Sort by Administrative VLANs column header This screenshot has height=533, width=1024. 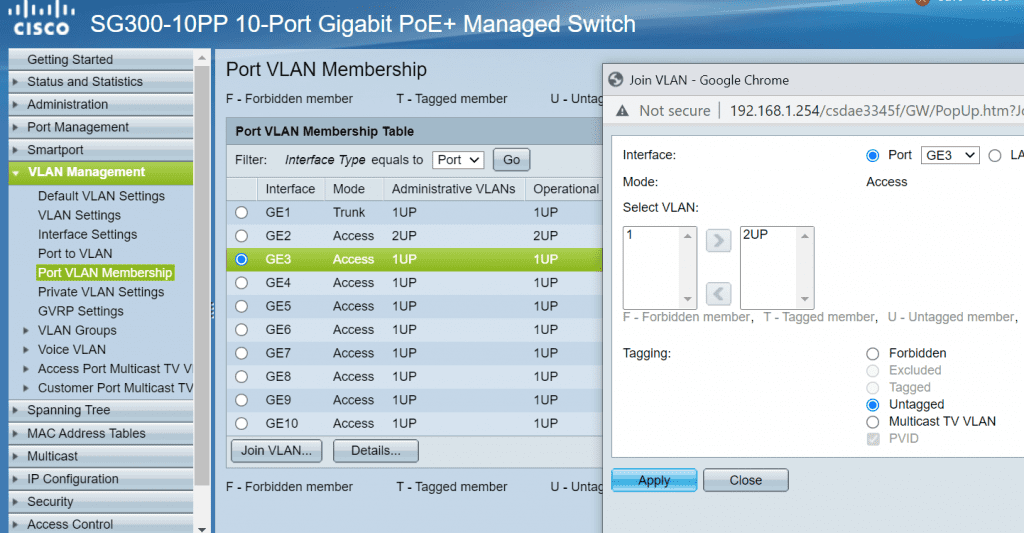click(x=453, y=189)
